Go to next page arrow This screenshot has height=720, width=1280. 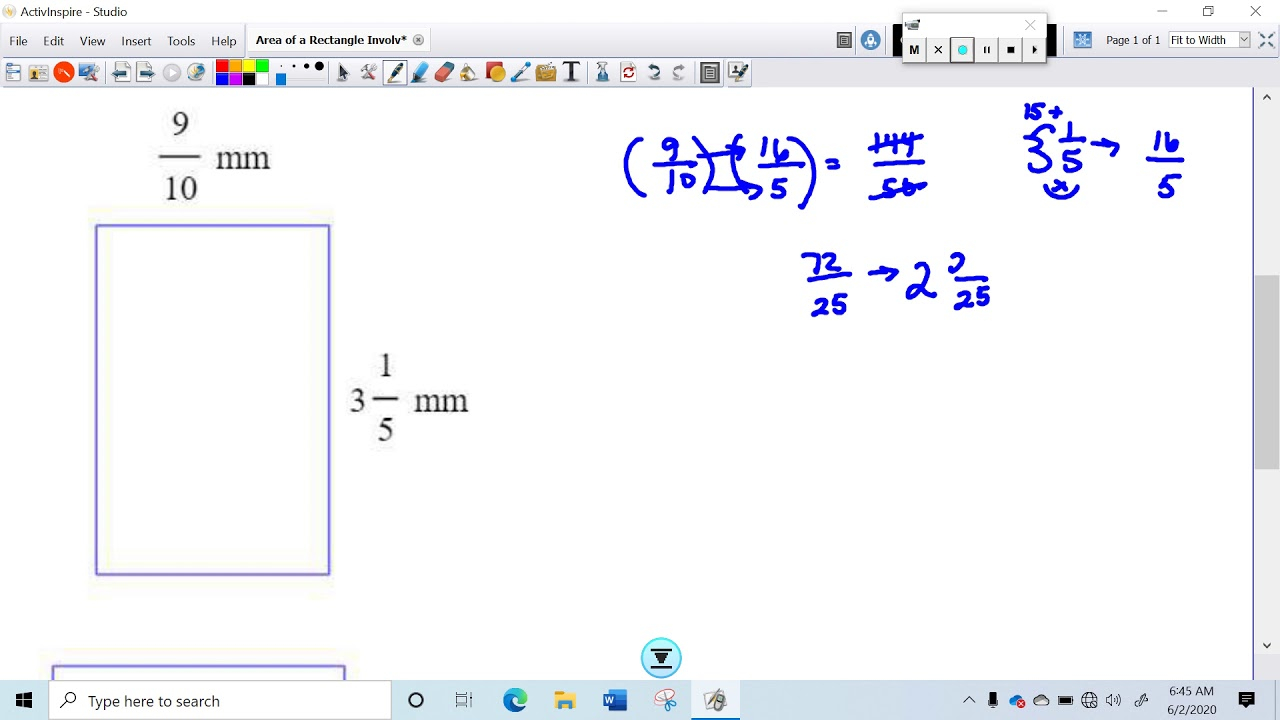[x=146, y=72]
